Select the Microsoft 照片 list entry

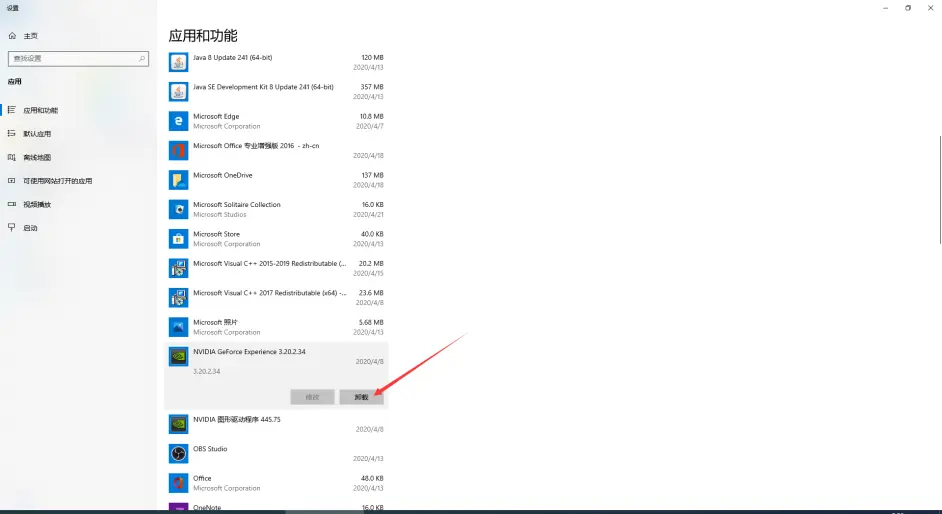click(276, 327)
